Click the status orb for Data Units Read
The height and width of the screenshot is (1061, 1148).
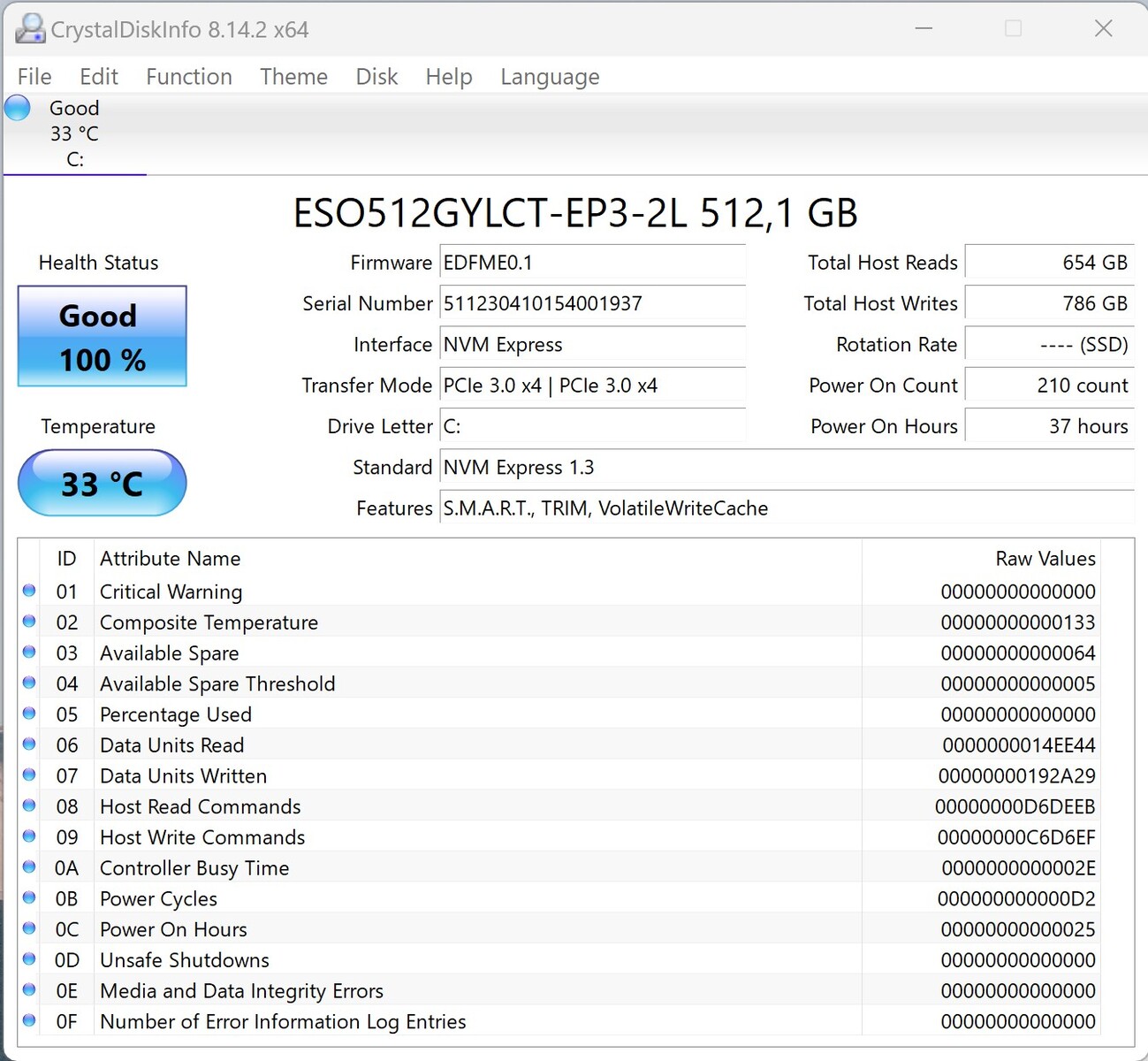pos(29,744)
